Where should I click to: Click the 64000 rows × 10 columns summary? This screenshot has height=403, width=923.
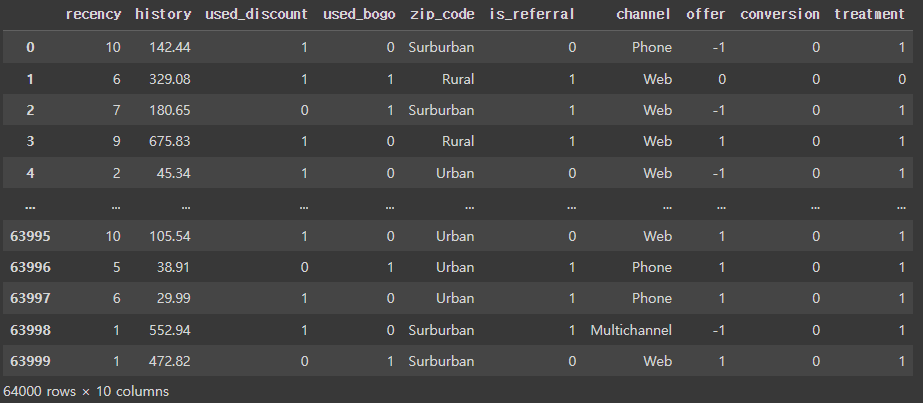point(86,391)
